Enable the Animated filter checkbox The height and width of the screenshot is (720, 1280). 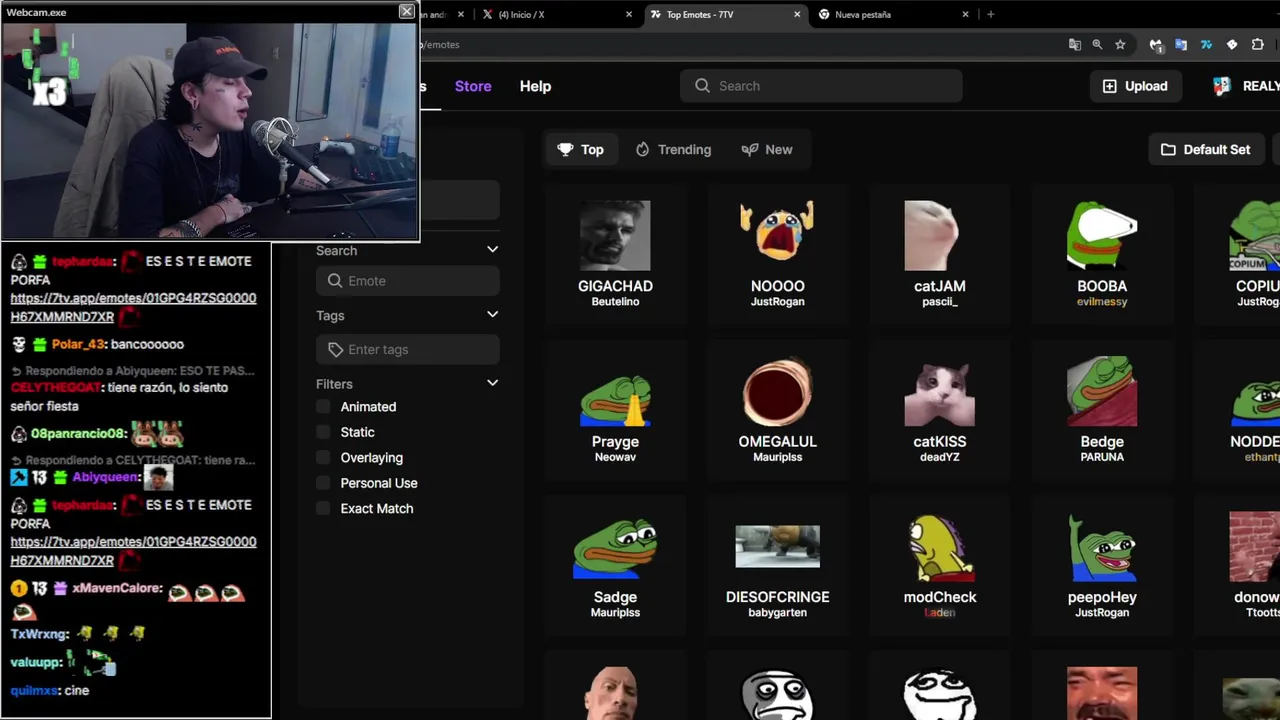323,406
